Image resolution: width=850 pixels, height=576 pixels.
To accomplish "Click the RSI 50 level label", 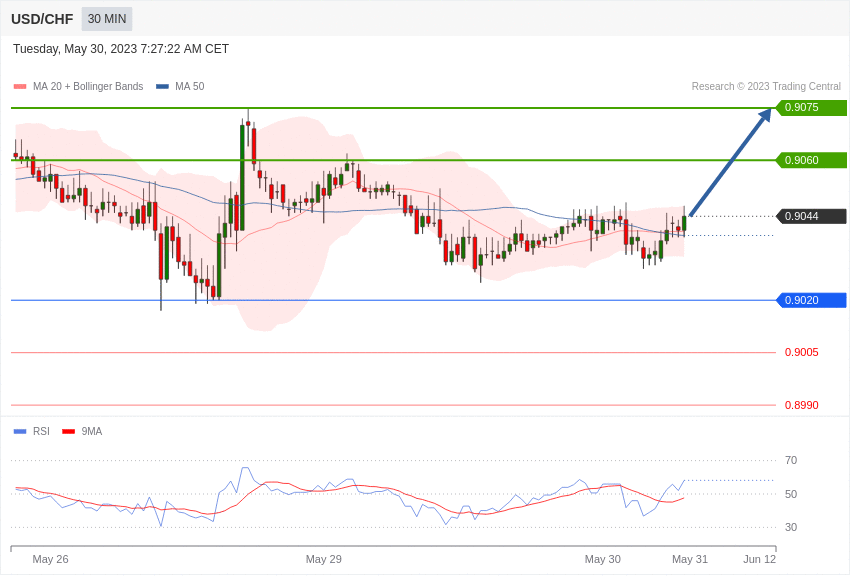I will coord(791,494).
